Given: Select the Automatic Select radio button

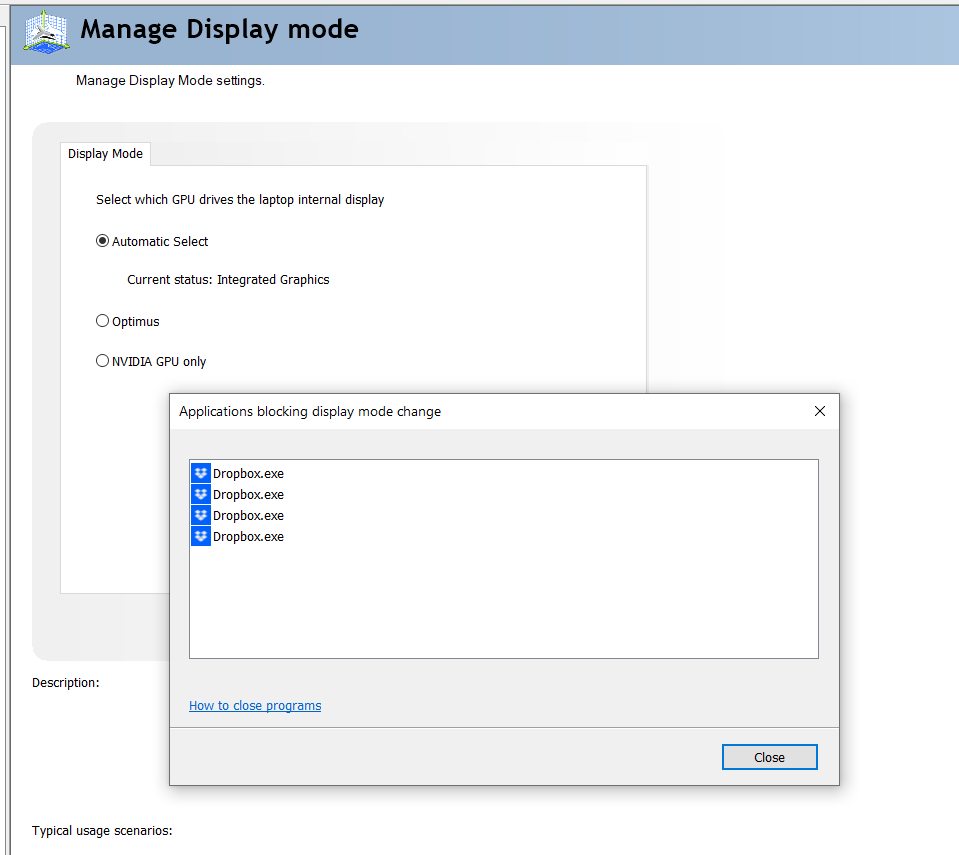Looking at the screenshot, I should pyautogui.click(x=102, y=241).
